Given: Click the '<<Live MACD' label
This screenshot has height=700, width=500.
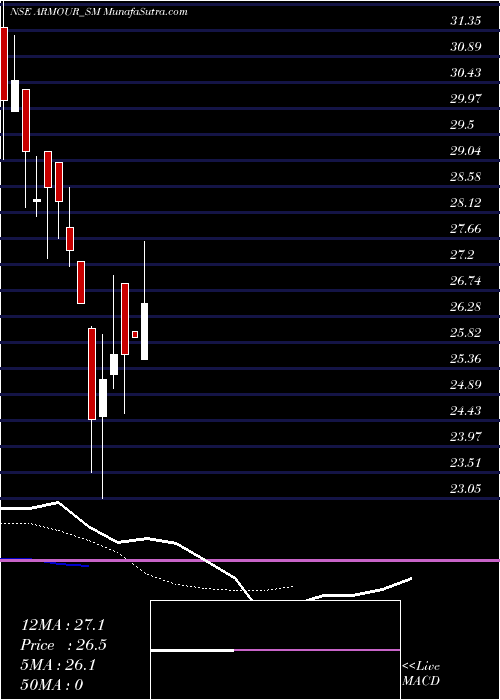Looking at the screenshot, I should coord(421,673).
